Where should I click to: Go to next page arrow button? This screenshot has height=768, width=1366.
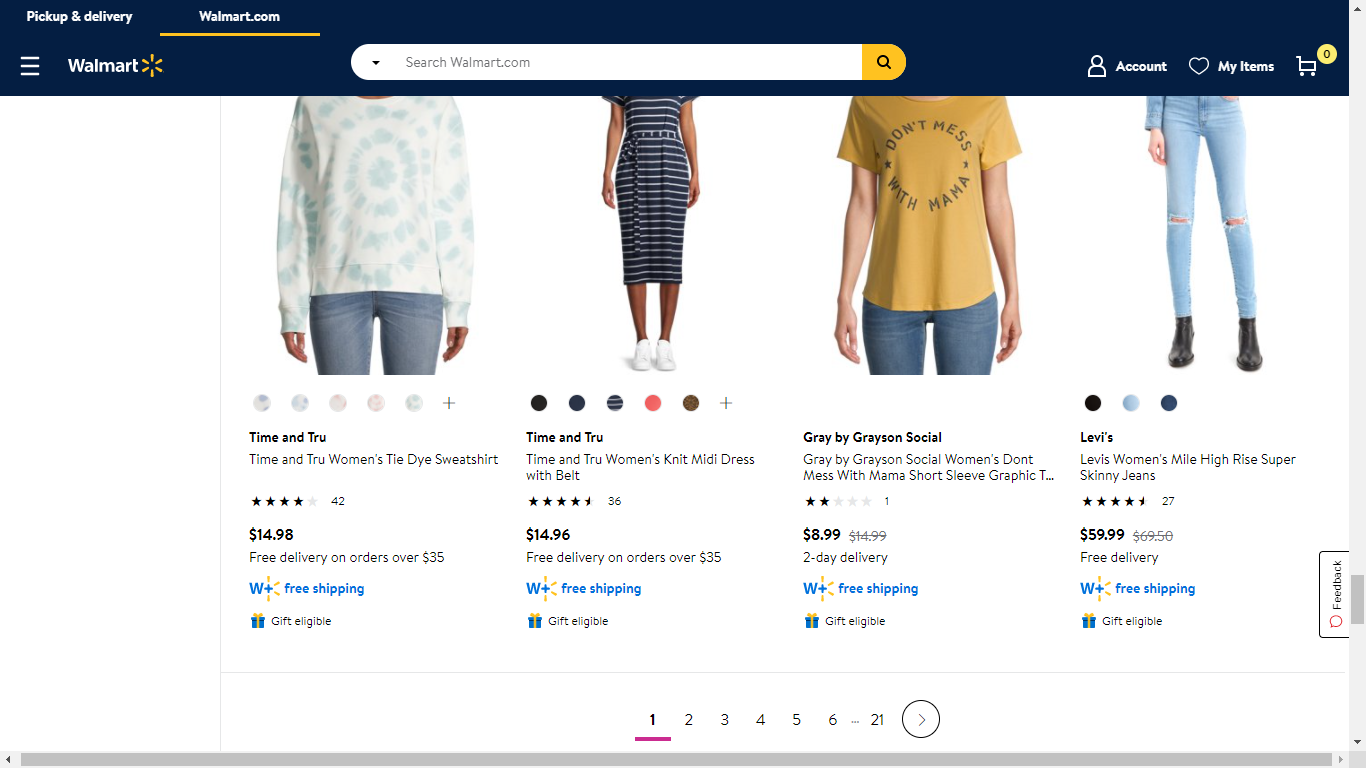[x=921, y=719]
